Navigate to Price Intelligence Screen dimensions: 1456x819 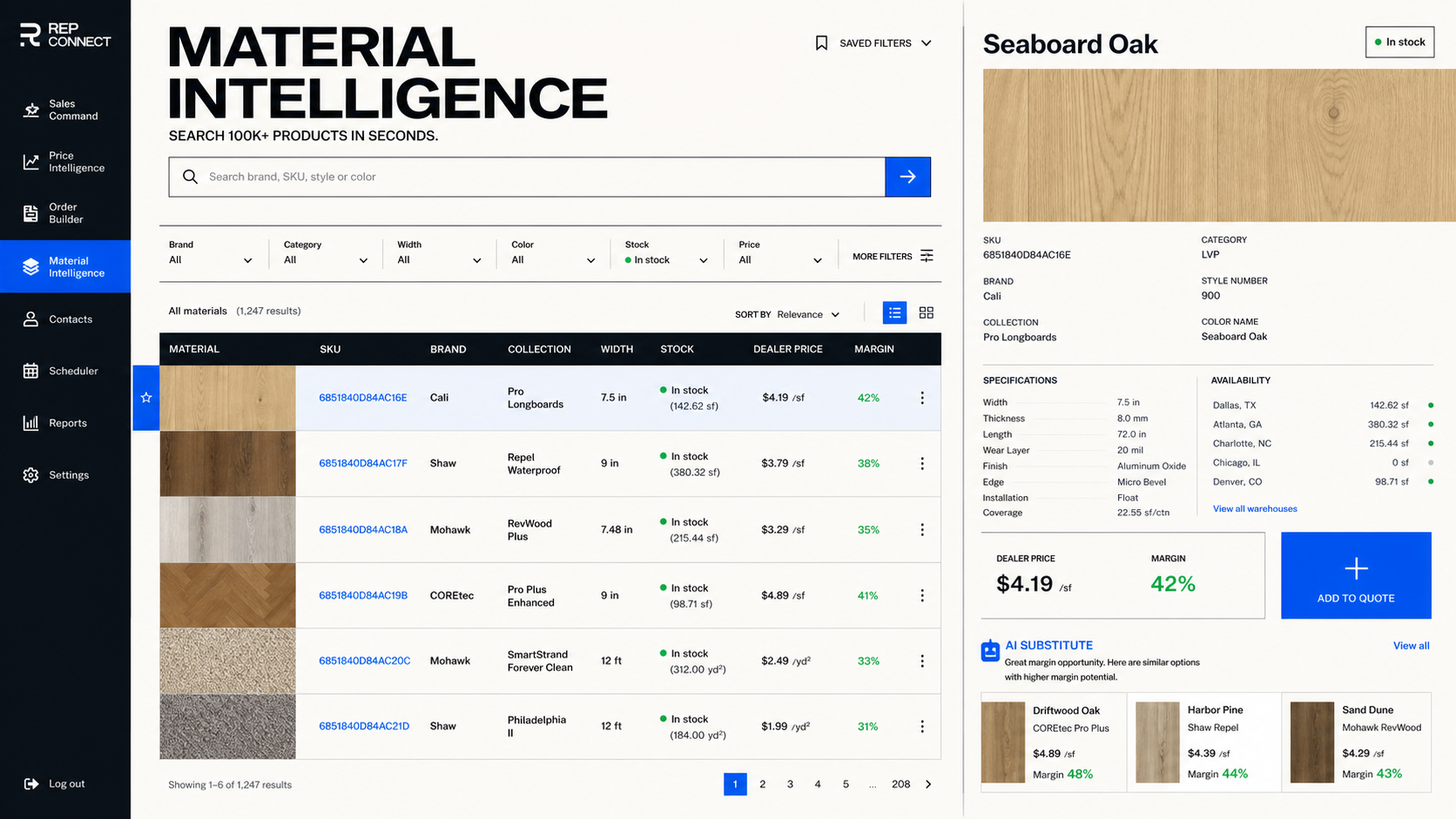pyautogui.click(x=65, y=162)
